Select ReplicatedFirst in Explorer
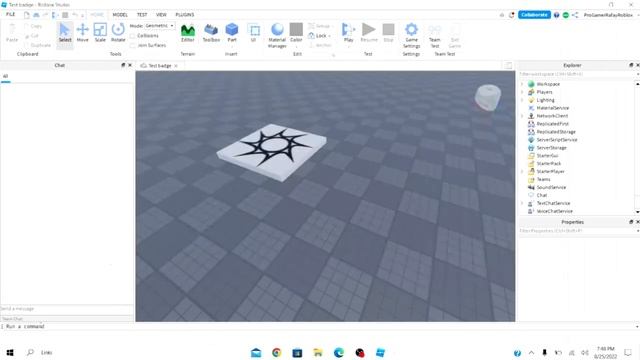 (552, 124)
